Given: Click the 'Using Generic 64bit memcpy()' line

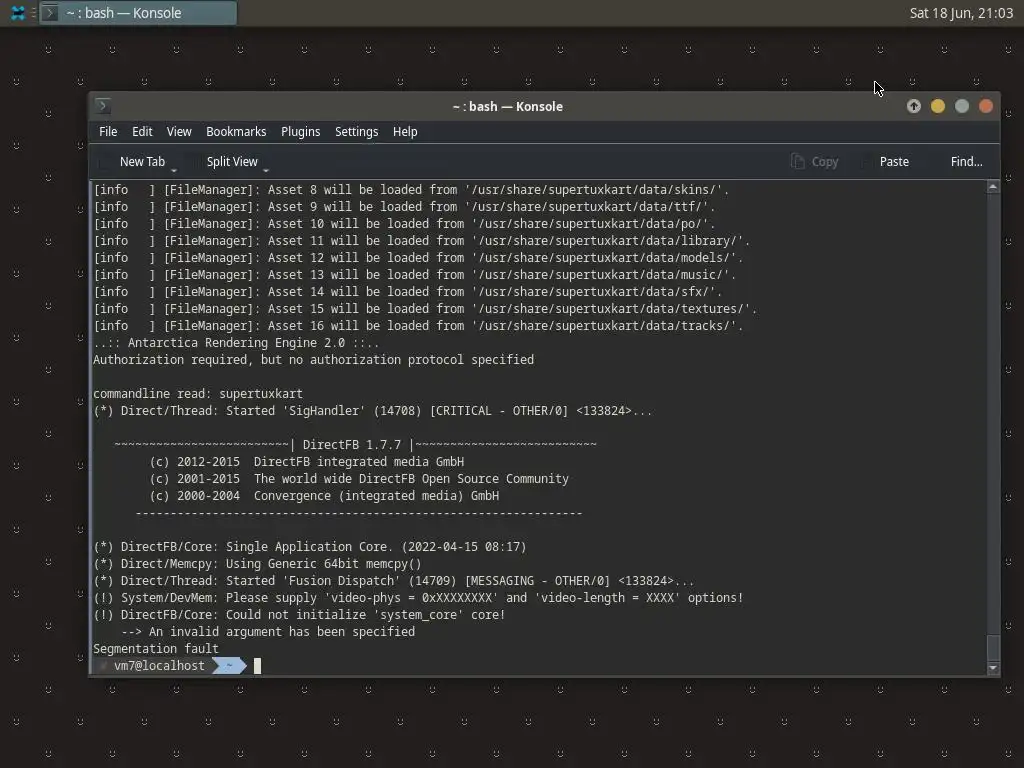Looking at the screenshot, I should (x=257, y=564).
